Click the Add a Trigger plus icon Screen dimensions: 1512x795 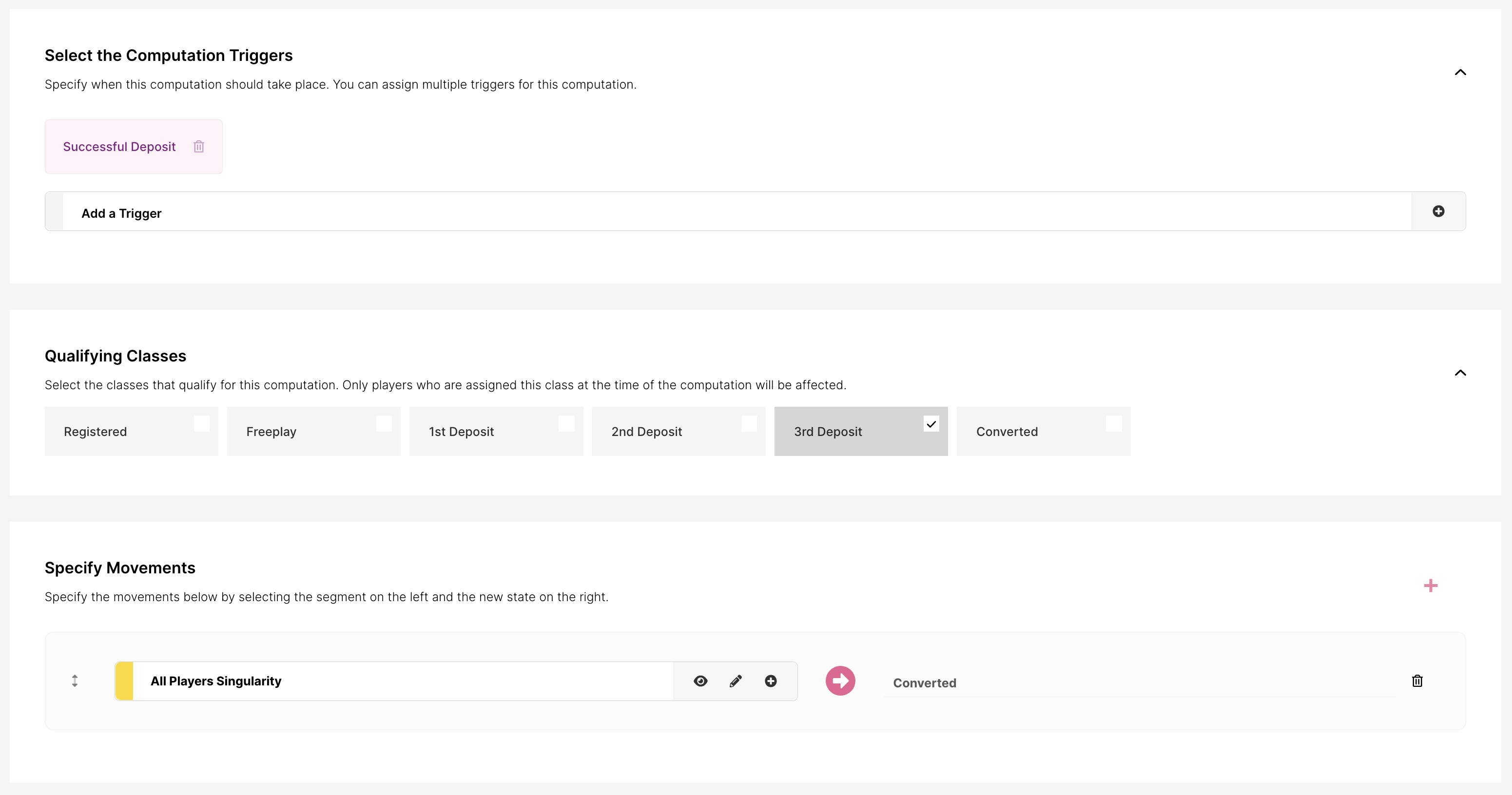click(1437, 211)
